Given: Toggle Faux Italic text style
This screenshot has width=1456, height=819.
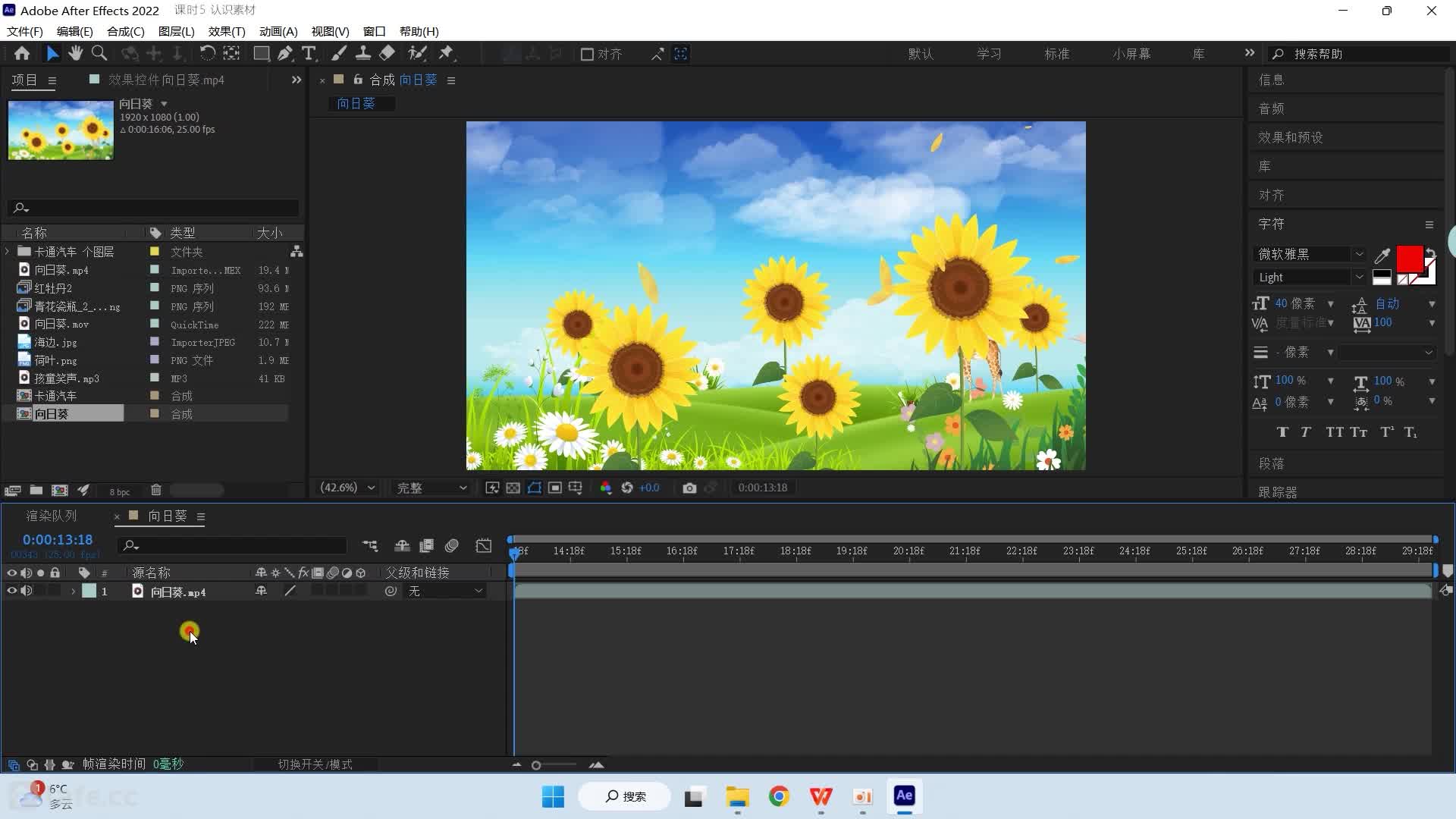Looking at the screenshot, I should (x=1306, y=432).
